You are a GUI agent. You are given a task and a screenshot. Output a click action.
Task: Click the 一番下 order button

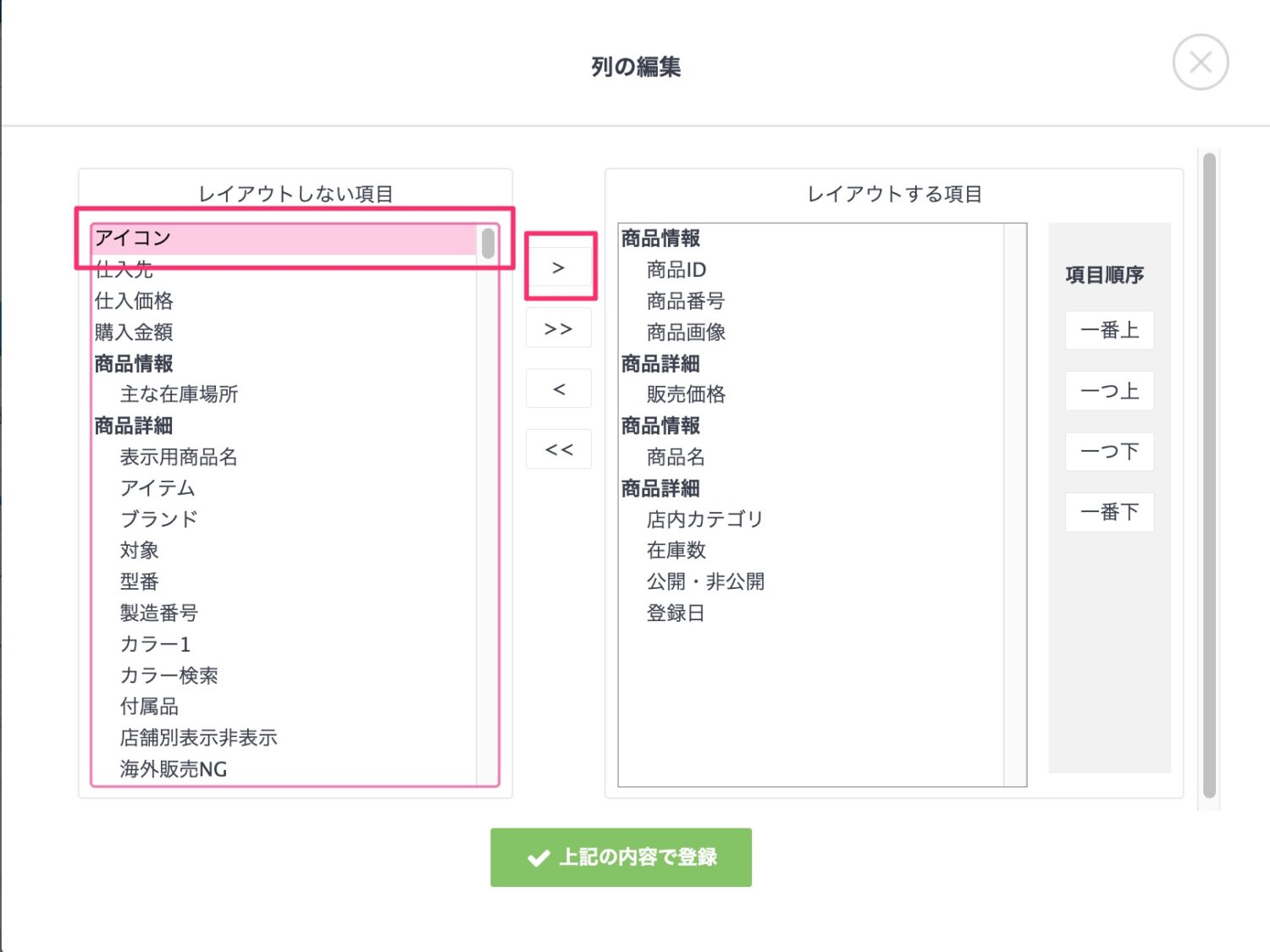(1109, 512)
